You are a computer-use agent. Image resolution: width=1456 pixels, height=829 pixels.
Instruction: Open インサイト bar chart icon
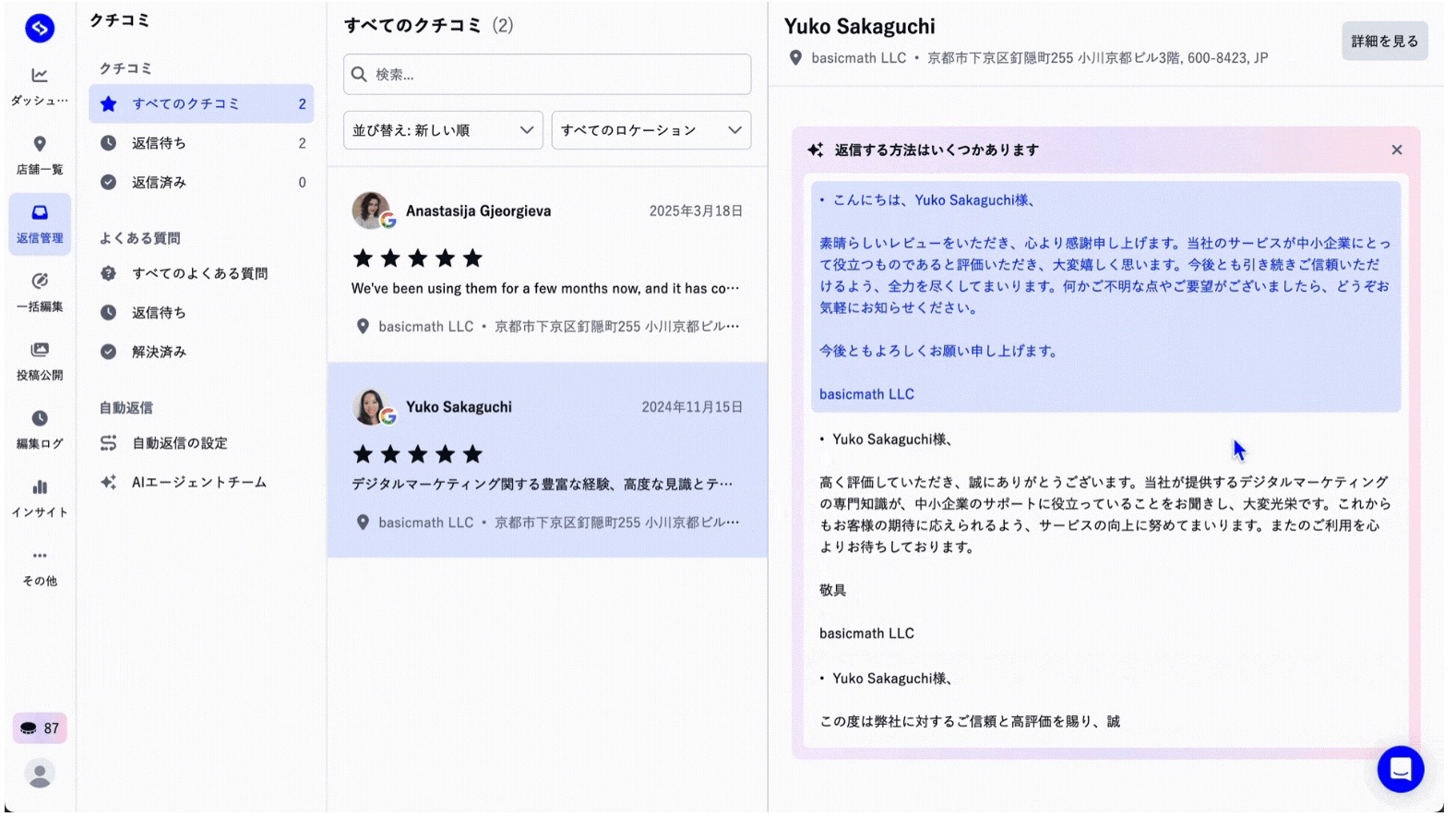[x=40, y=487]
